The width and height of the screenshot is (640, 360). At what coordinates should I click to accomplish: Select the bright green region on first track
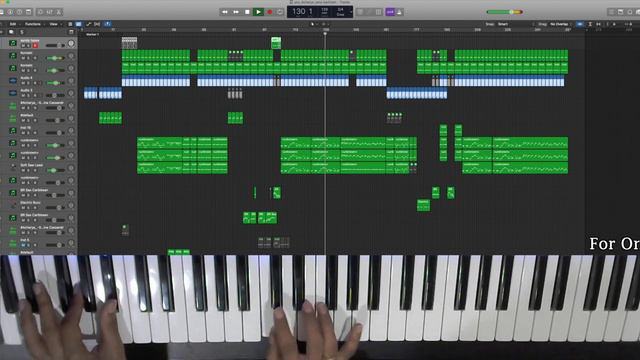(276, 43)
